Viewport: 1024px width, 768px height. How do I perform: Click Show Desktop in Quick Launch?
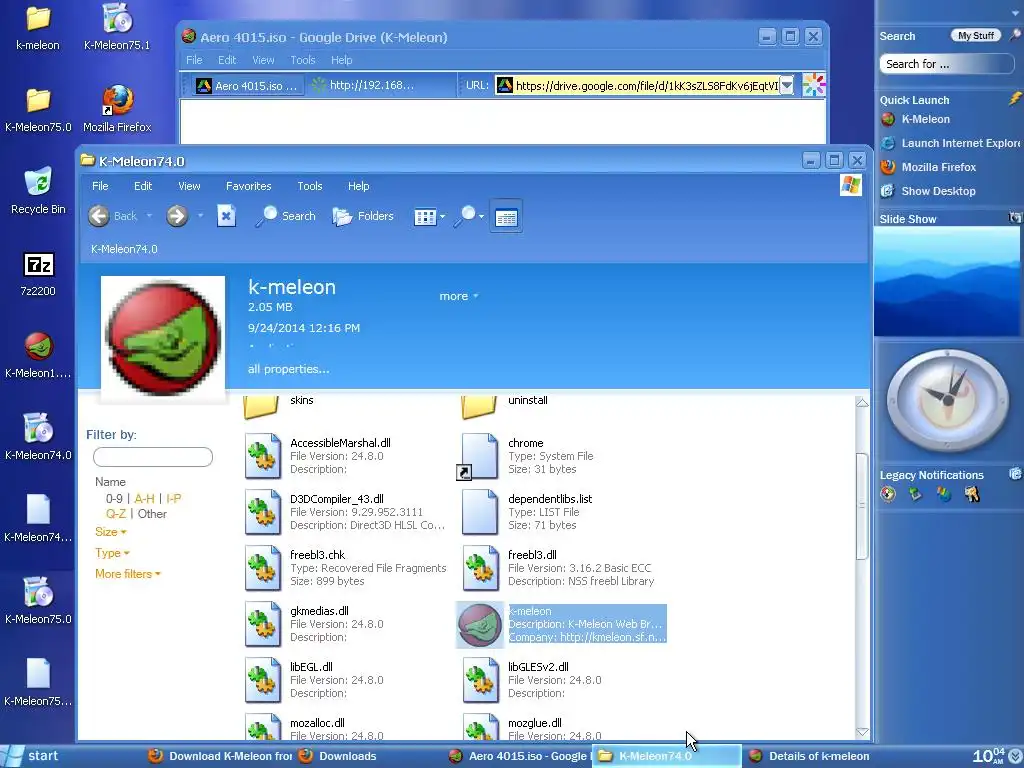(929, 191)
